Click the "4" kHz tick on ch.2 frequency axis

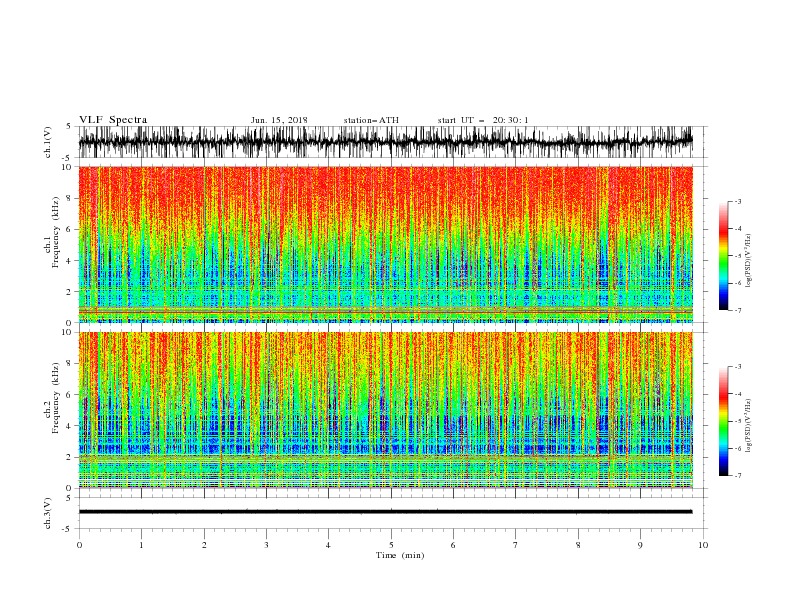point(70,426)
